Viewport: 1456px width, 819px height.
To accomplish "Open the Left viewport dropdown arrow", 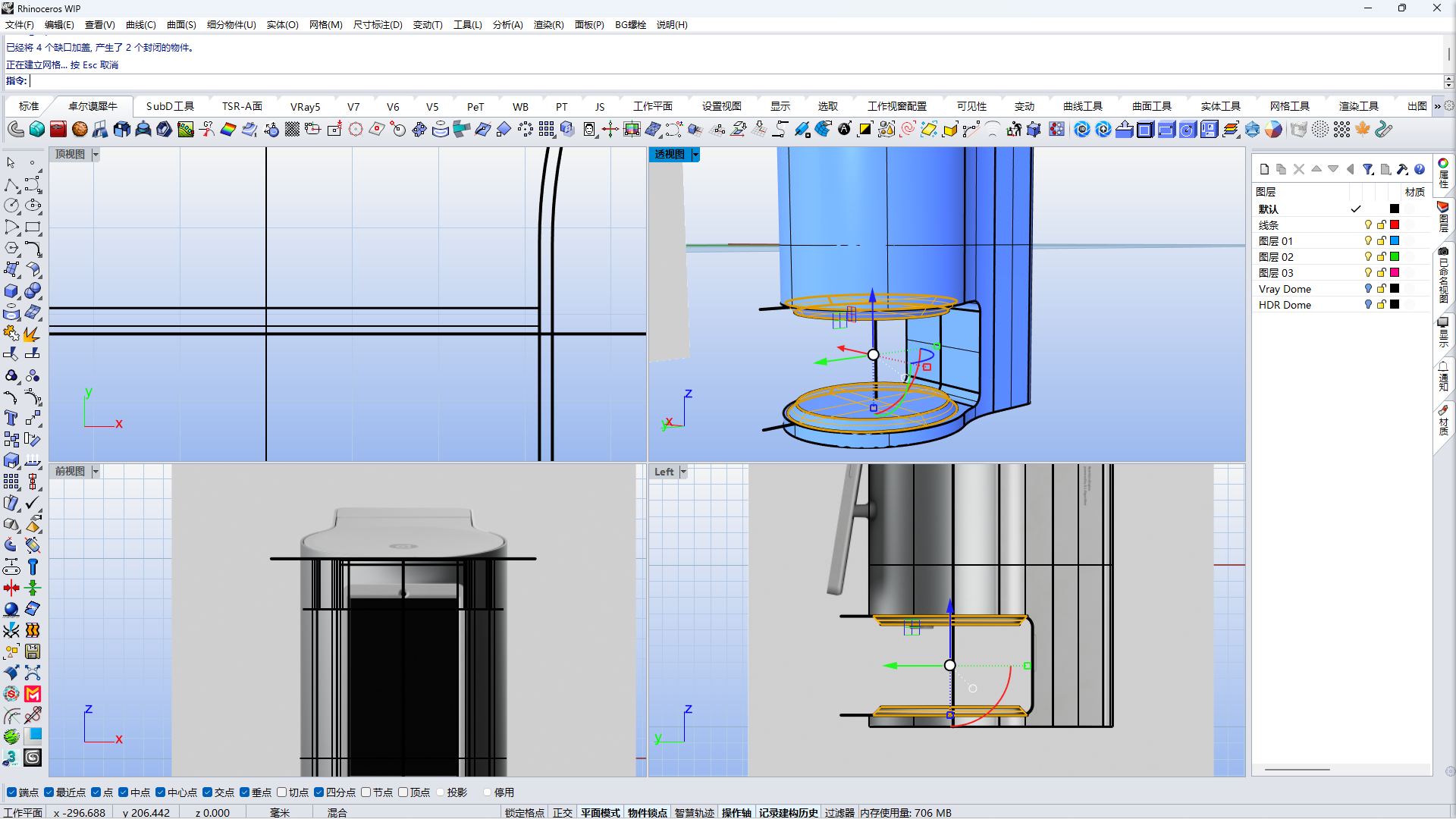I will [x=683, y=472].
